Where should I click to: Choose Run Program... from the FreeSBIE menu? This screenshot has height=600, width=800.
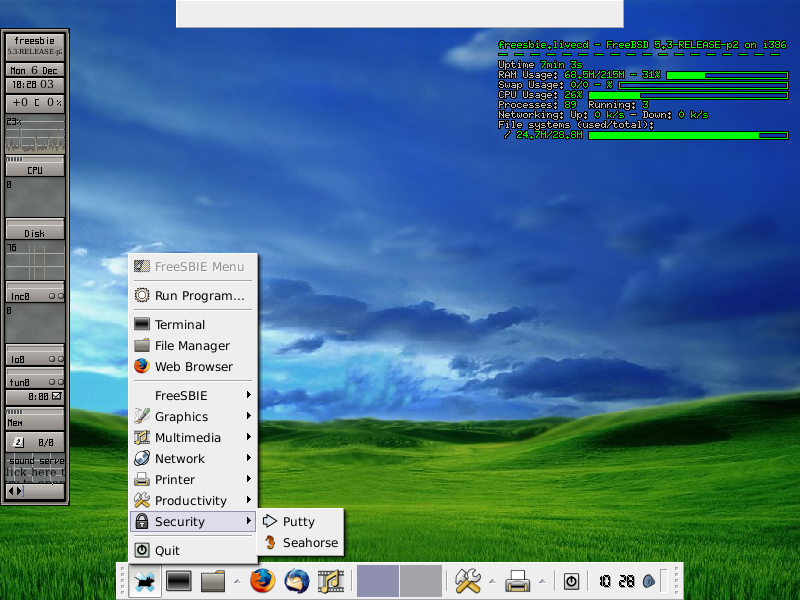(193, 295)
